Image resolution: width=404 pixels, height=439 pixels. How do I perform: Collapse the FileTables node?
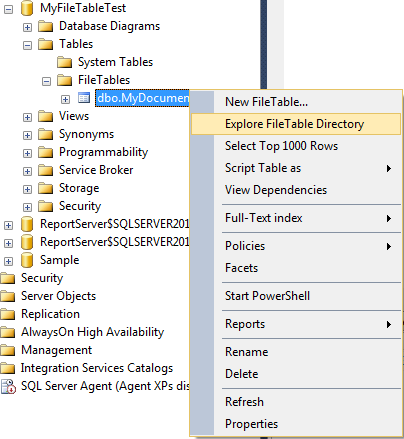click(x=46, y=81)
